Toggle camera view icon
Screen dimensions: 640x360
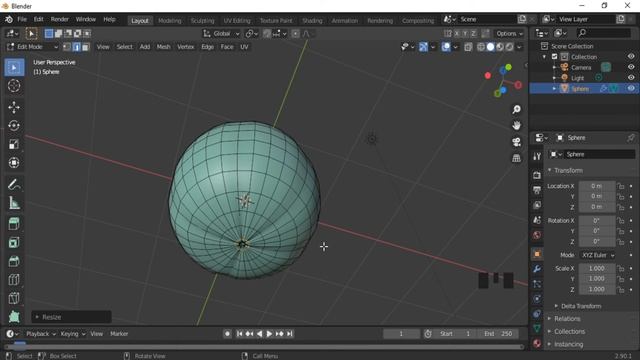point(516,142)
